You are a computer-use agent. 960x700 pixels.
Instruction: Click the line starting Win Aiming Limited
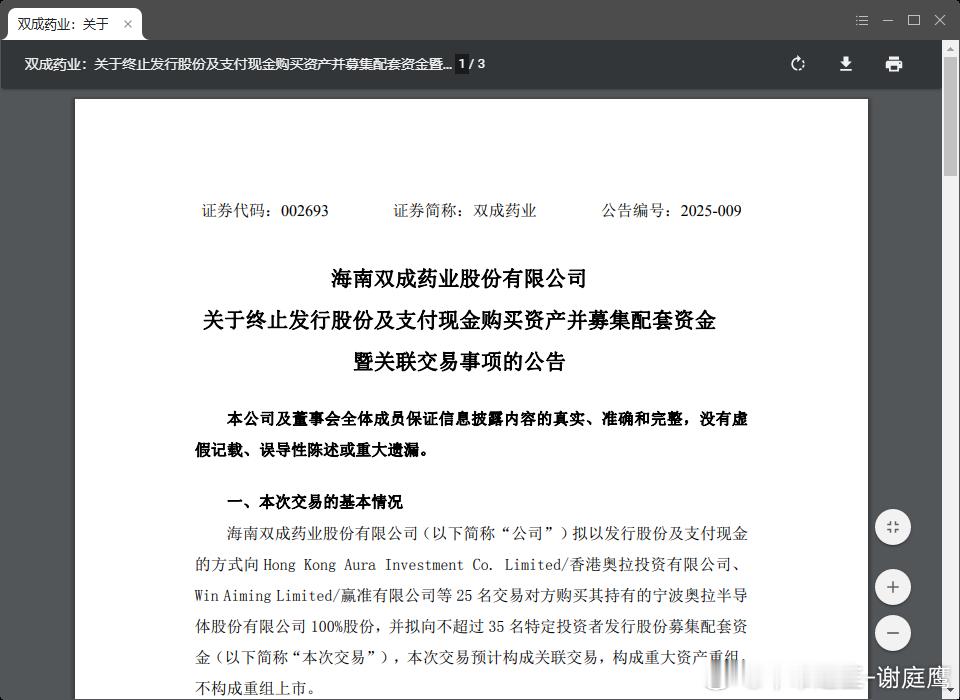coord(471,595)
